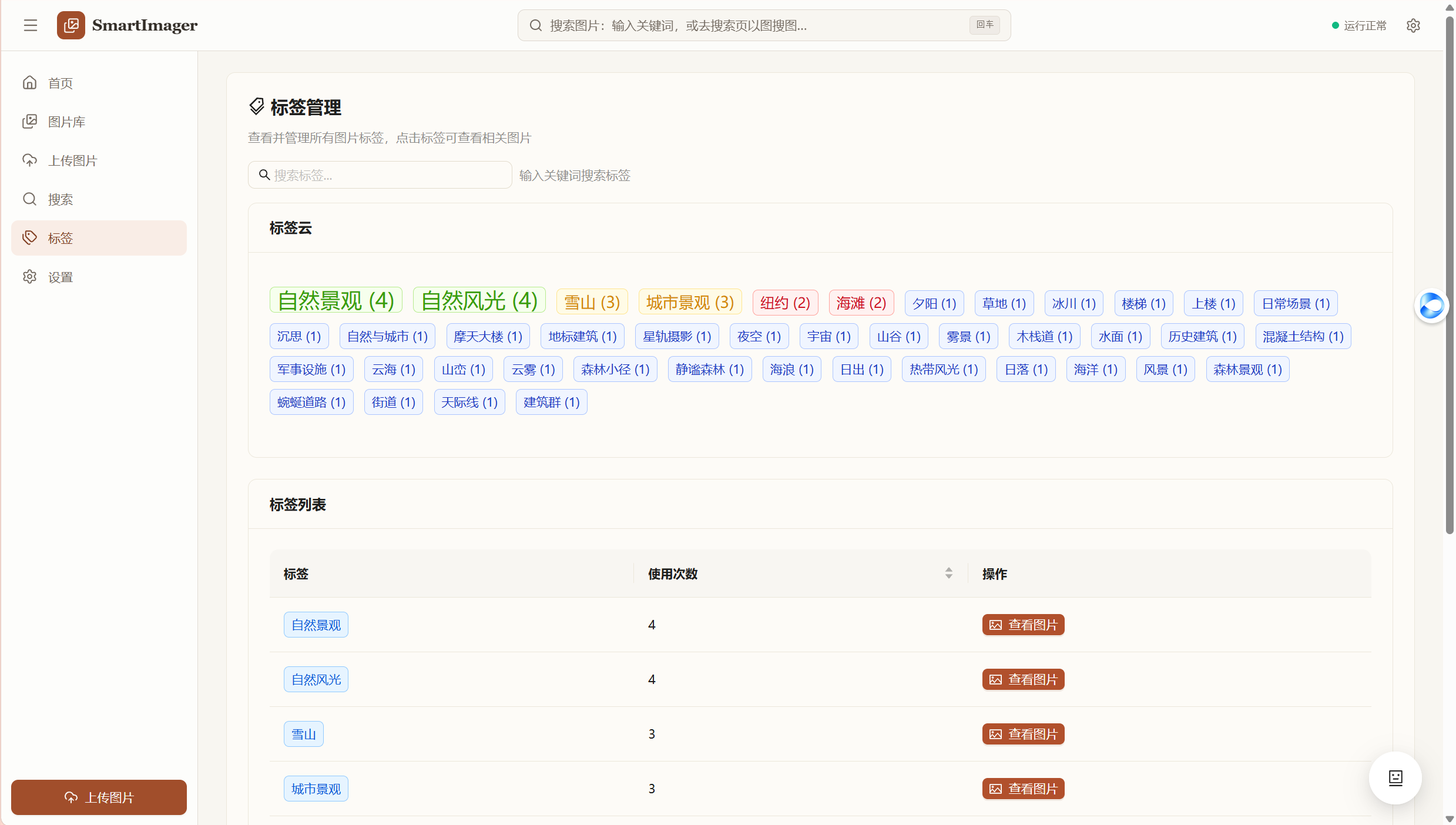This screenshot has height=825, width=1456.
Task: Open 上传图片 sidebar menu item
Action: pos(99,160)
